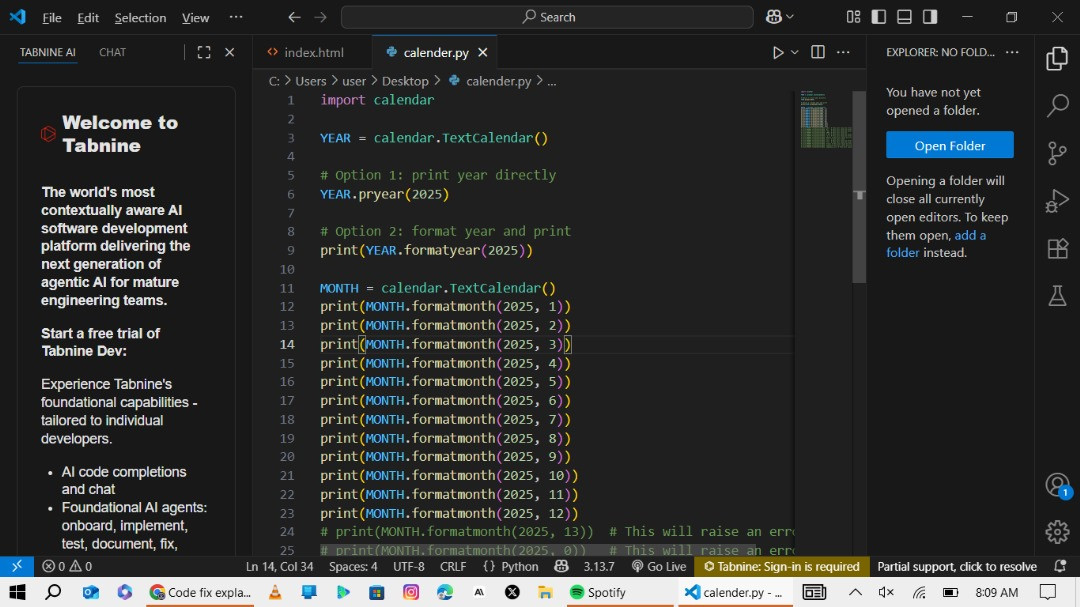Image resolution: width=1080 pixels, height=607 pixels.
Task: Open the Copilot chat icon in title bar
Action: tap(773, 17)
